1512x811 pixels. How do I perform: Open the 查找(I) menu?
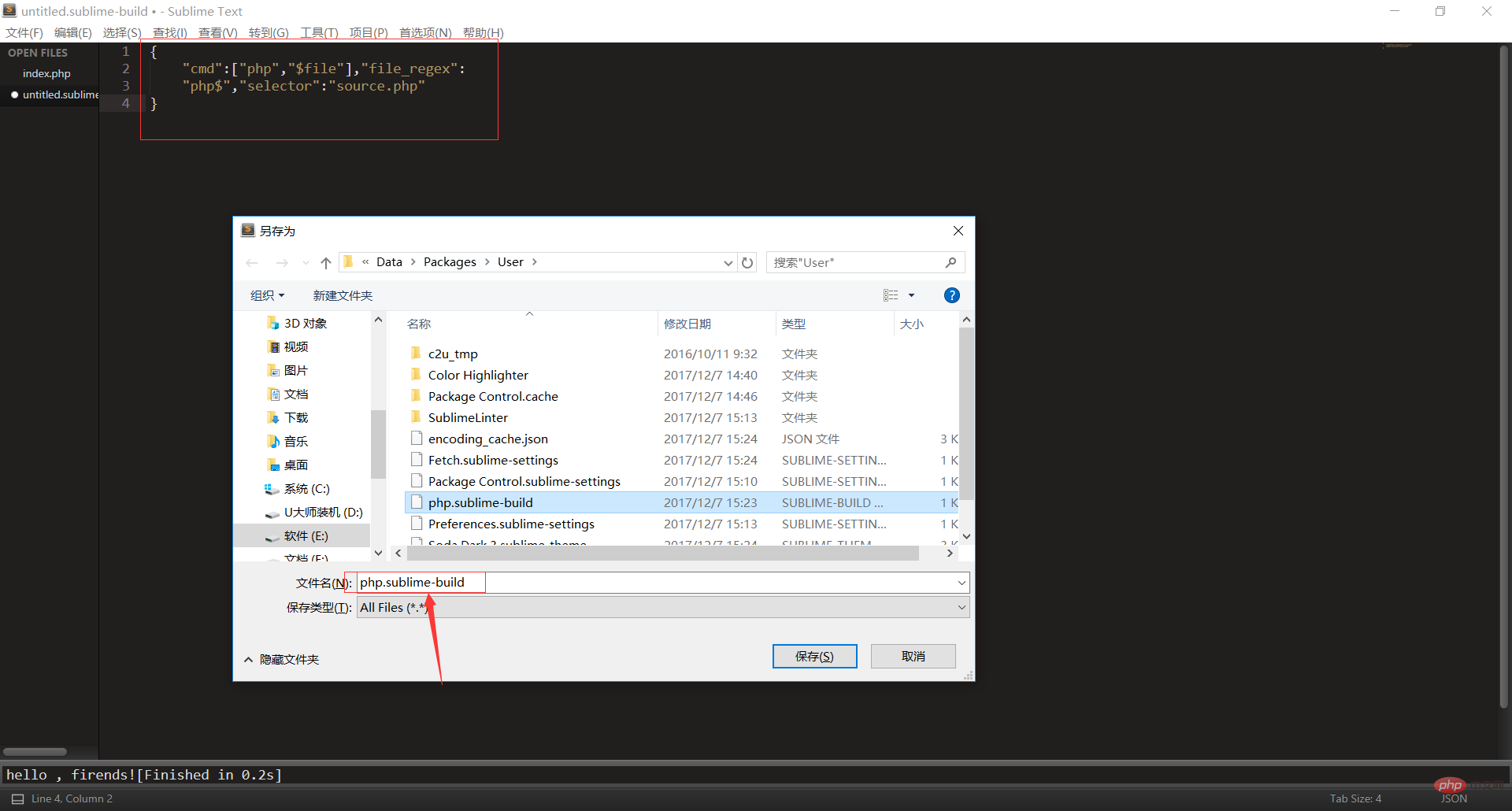[x=170, y=32]
